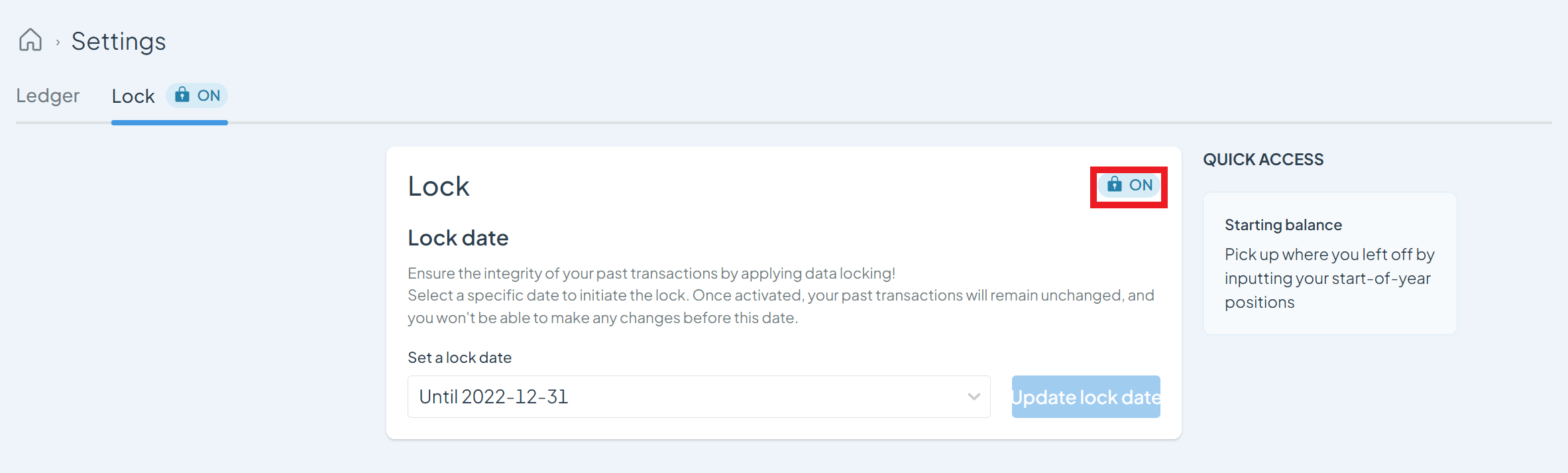This screenshot has width=1568, height=473.
Task: Switch to the Ledger tab
Action: click(48, 96)
